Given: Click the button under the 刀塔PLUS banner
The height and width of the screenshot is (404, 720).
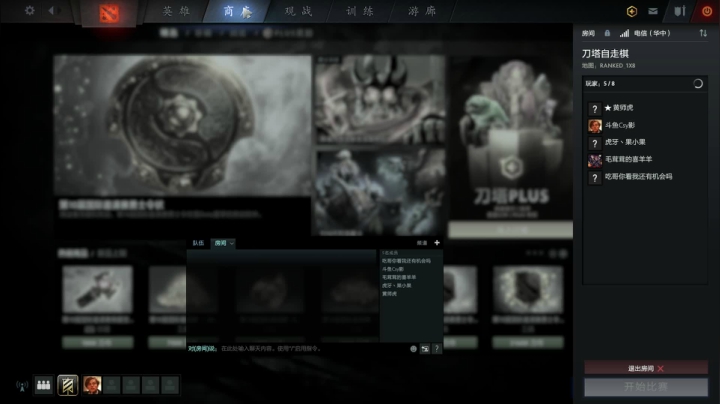Looking at the screenshot, I should (x=510, y=230).
